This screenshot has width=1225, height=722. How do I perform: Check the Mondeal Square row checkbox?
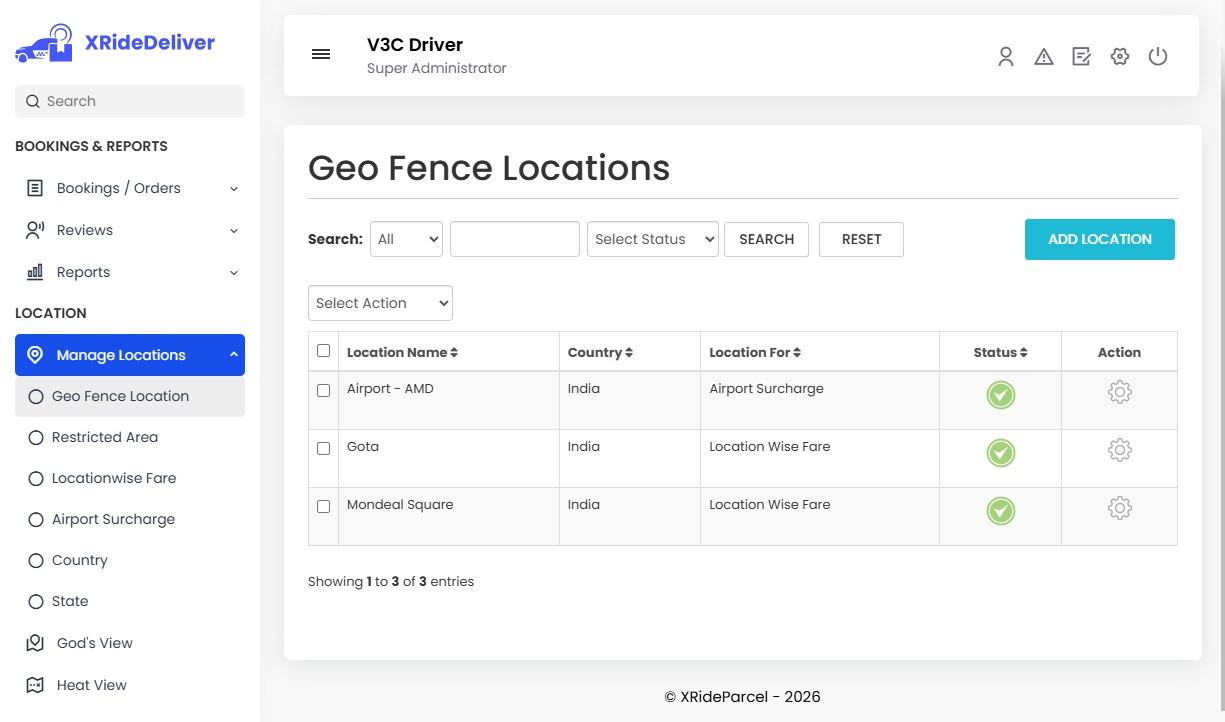[323, 505]
